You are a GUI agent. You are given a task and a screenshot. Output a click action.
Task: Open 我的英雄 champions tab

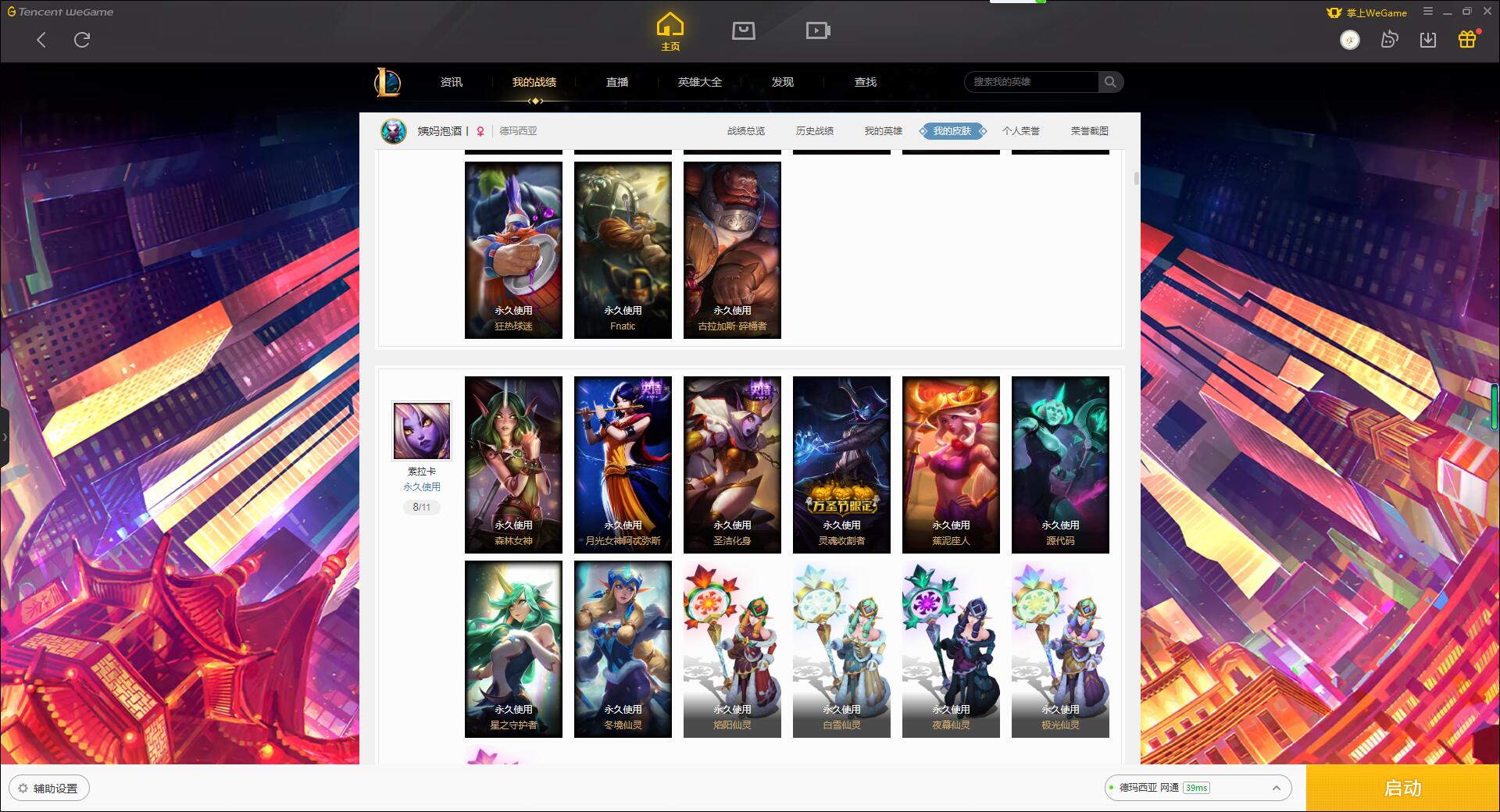pyautogui.click(x=884, y=131)
